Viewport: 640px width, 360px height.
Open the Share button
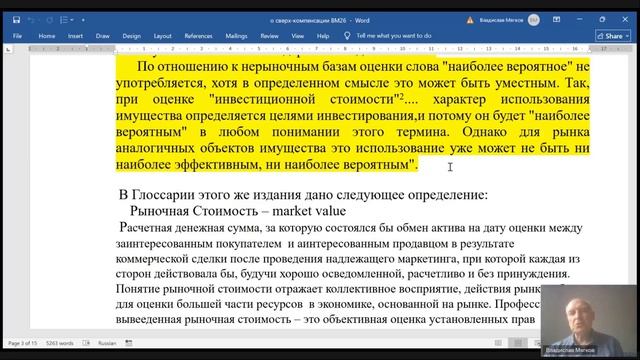pos(613,36)
